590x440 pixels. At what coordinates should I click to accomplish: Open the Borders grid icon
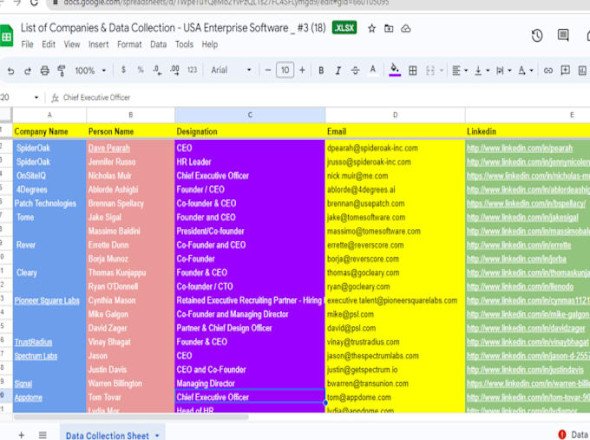pyautogui.click(x=413, y=70)
